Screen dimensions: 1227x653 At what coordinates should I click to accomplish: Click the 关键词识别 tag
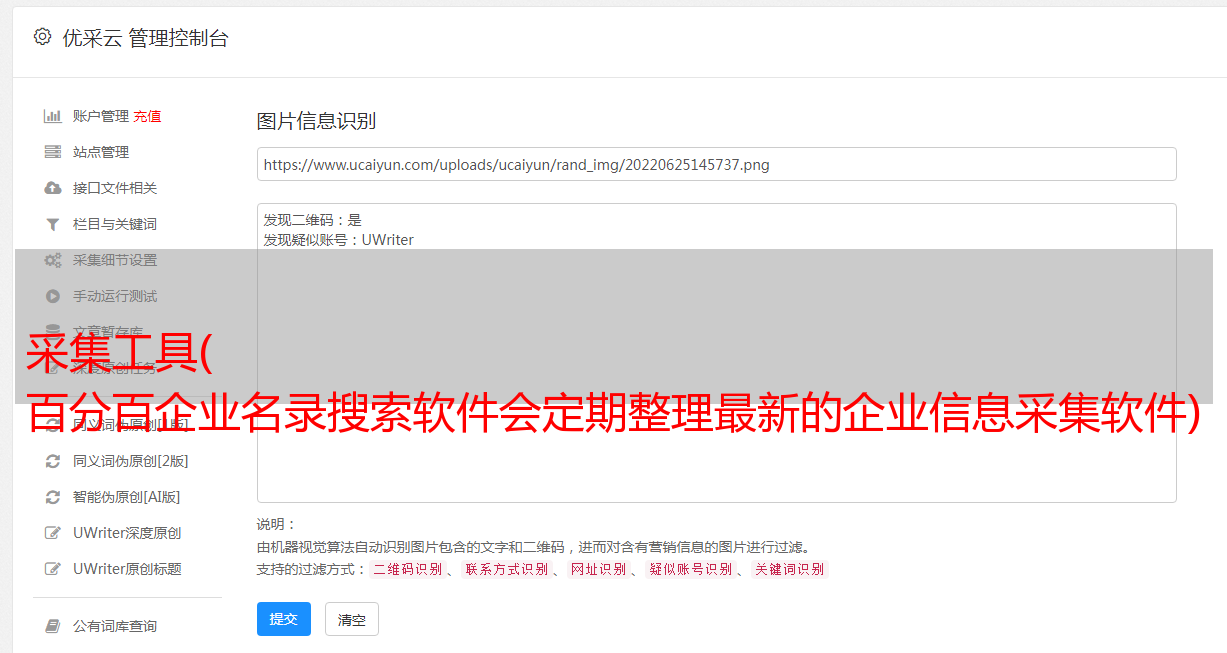790,569
